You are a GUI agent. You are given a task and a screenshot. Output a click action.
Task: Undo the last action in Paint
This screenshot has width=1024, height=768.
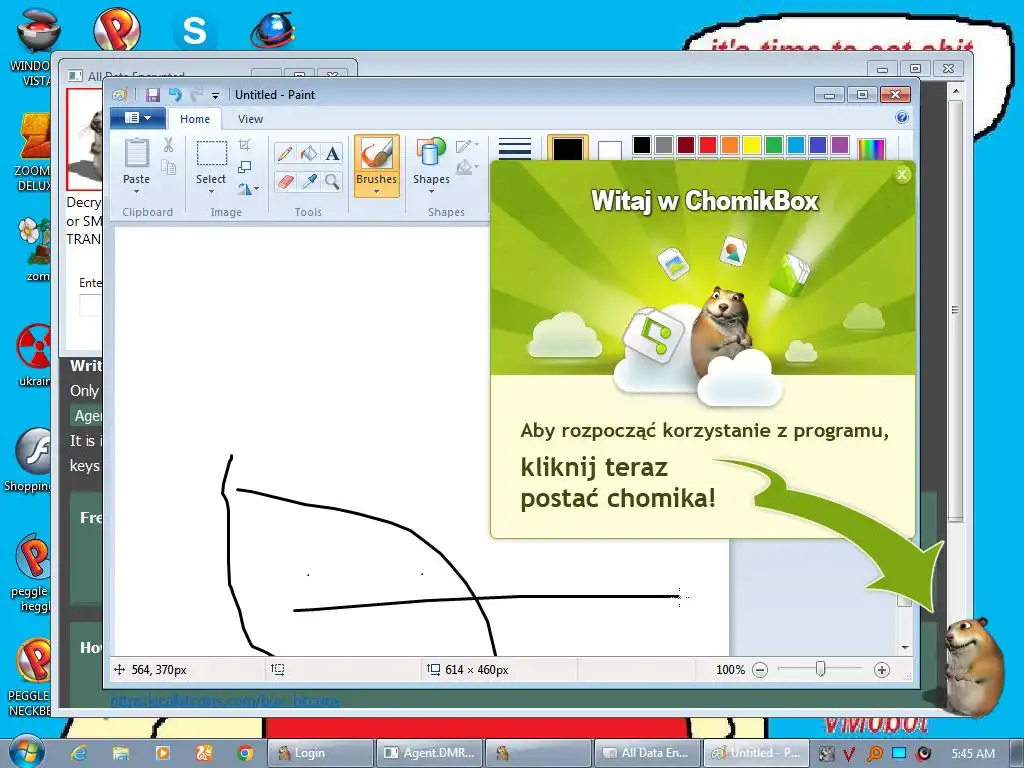[175, 95]
